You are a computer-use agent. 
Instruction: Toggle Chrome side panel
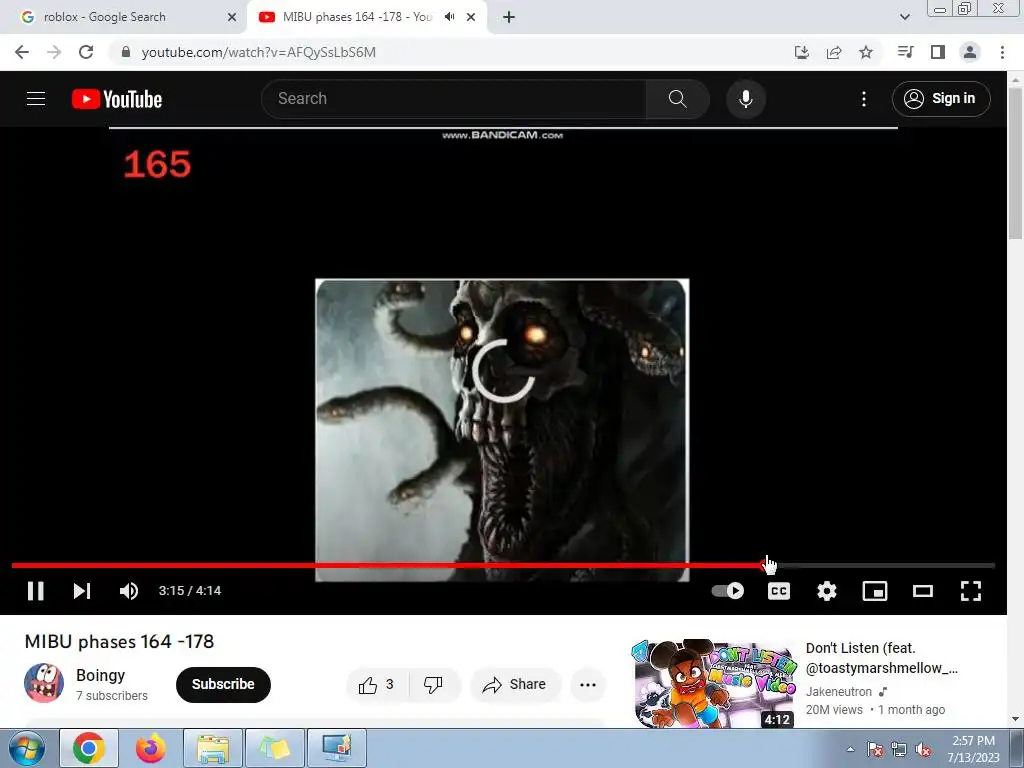(938, 52)
